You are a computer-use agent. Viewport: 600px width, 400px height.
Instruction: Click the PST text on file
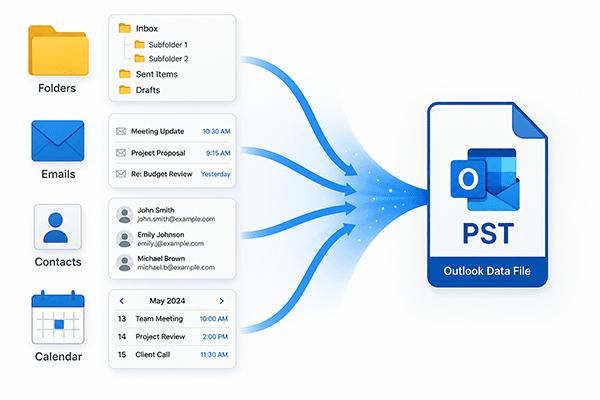click(x=488, y=233)
